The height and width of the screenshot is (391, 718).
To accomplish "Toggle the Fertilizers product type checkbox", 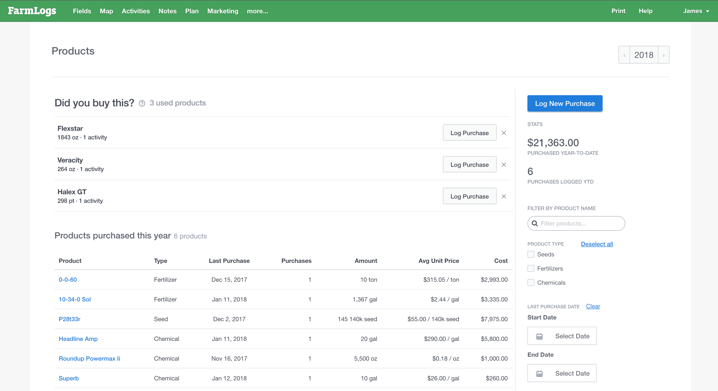I will pyautogui.click(x=531, y=268).
